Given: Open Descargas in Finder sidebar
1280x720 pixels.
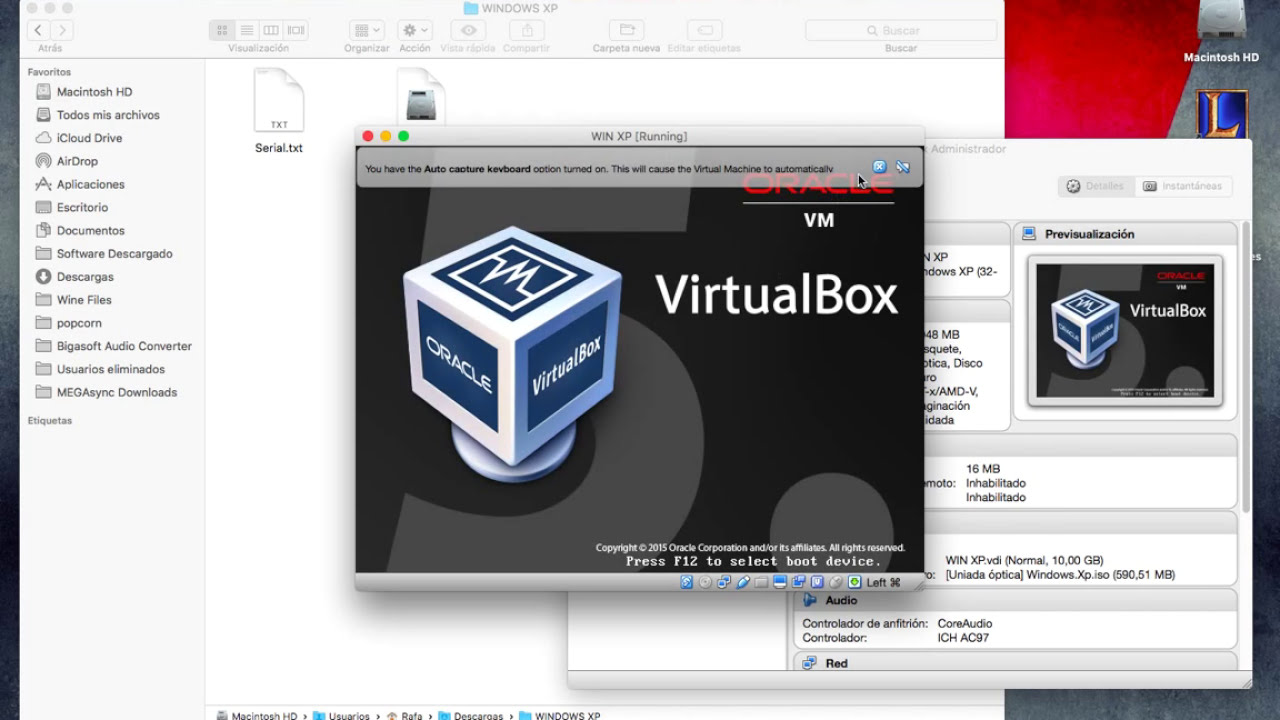Looking at the screenshot, I should [x=85, y=277].
